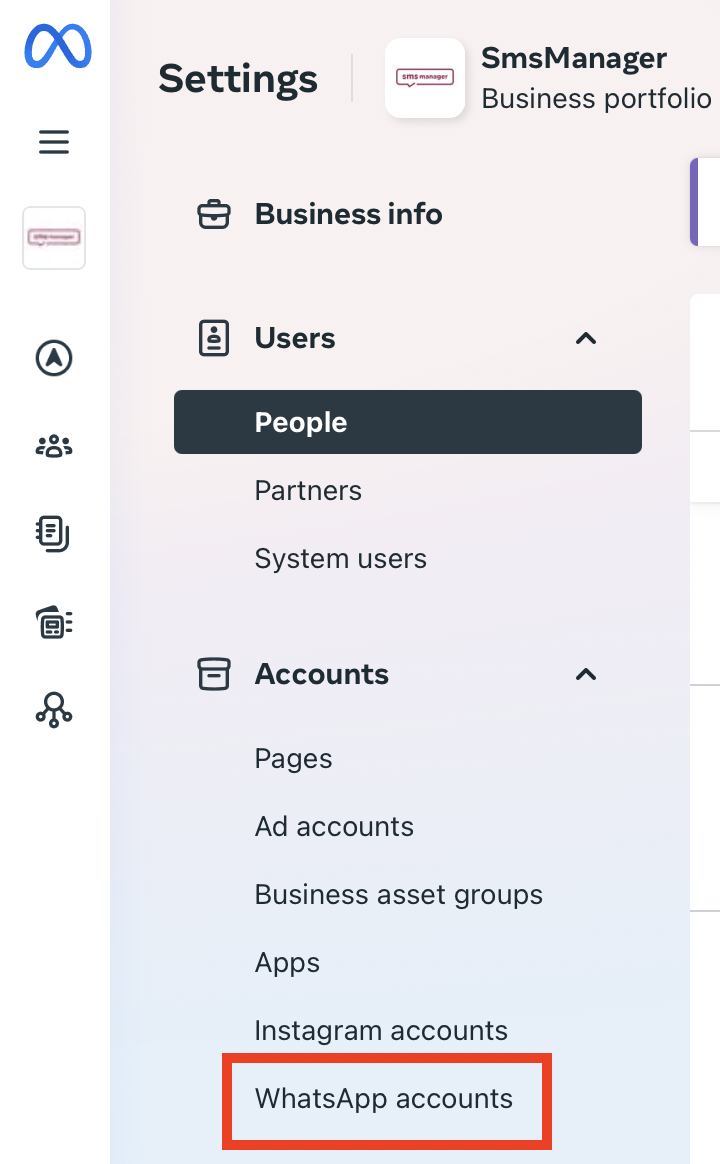The height and width of the screenshot is (1164, 720).
Task: Select the compass navigation icon in sidebar
Action: [54, 358]
